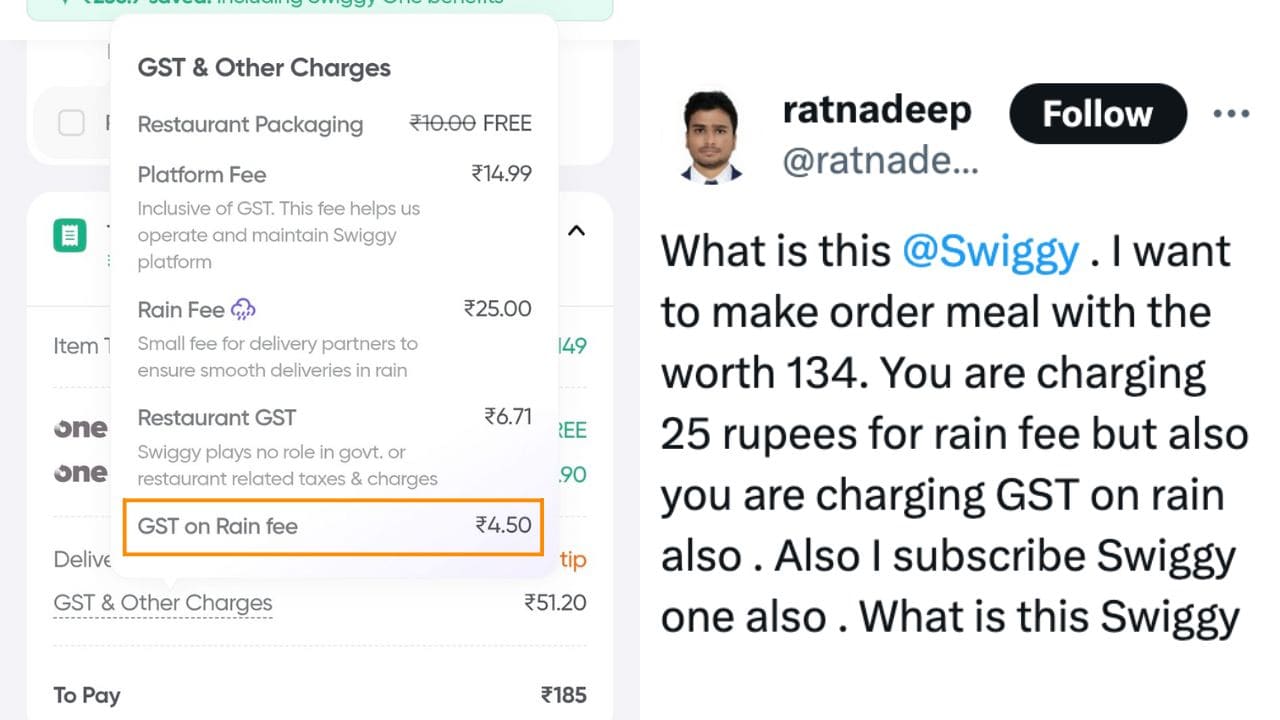This screenshot has height=720, width=1280.
Task: Click the @Swiggy mention link
Action: (x=990, y=251)
